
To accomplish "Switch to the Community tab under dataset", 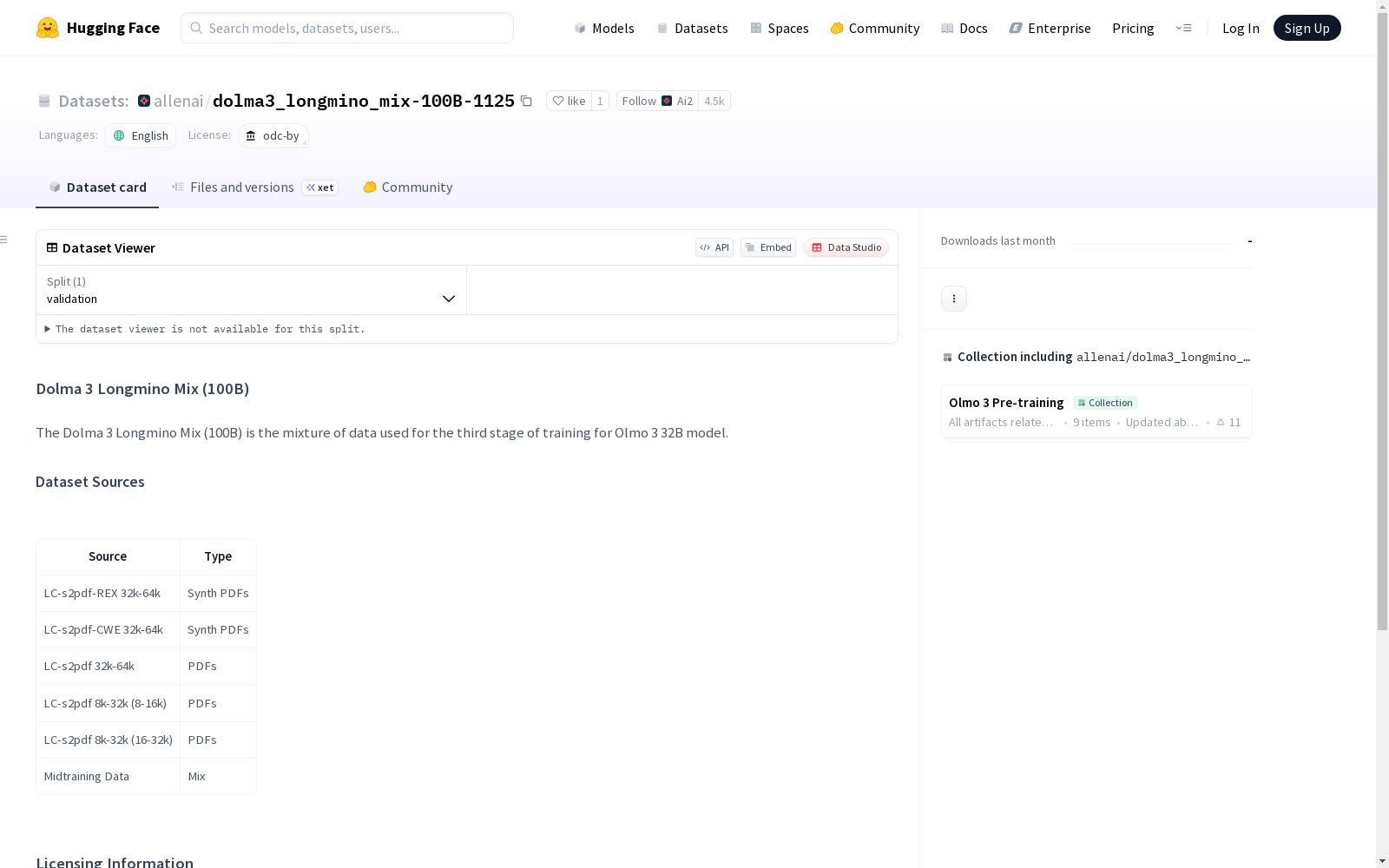I will pyautogui.click(x=407, y=187).
